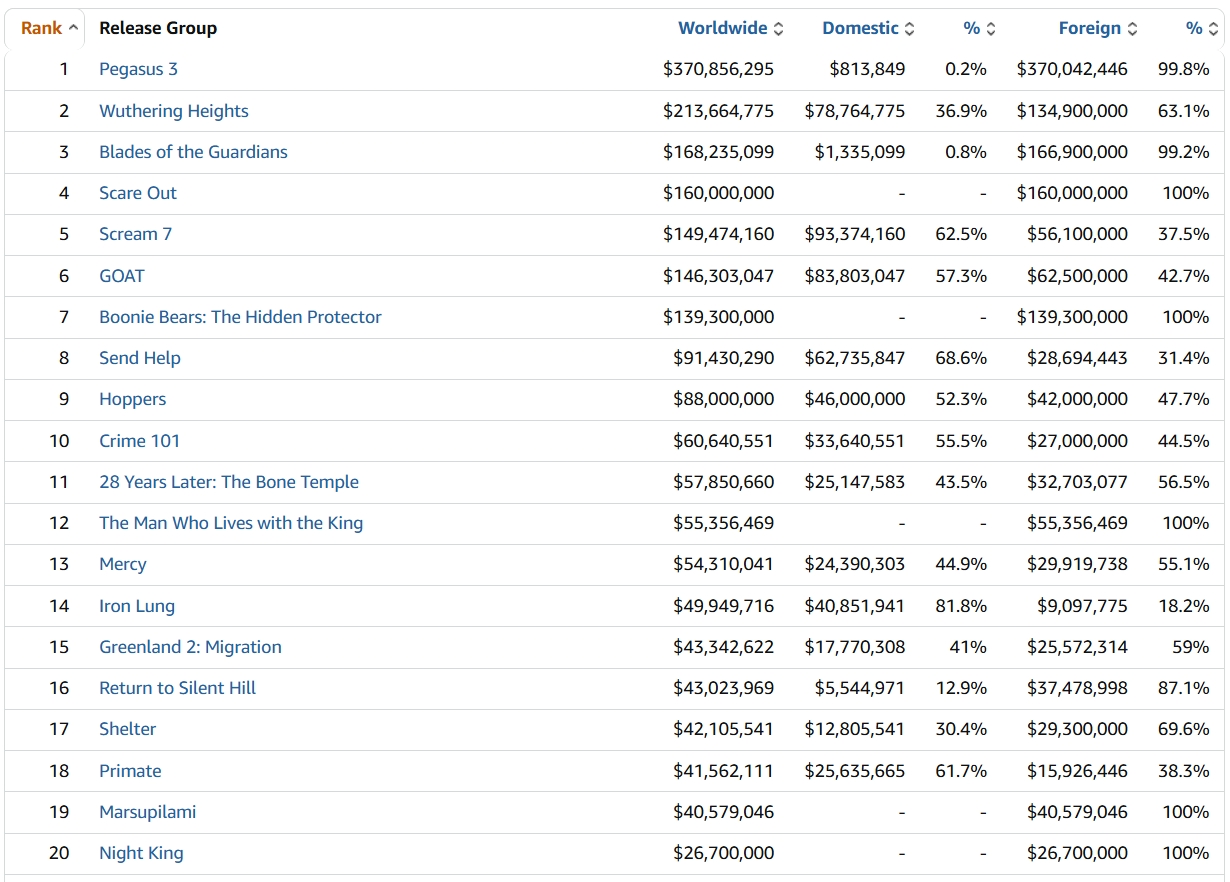Screen dimensions: 1230x882
Task: Sort table by Rank column
Action: (x=41, y=28)
